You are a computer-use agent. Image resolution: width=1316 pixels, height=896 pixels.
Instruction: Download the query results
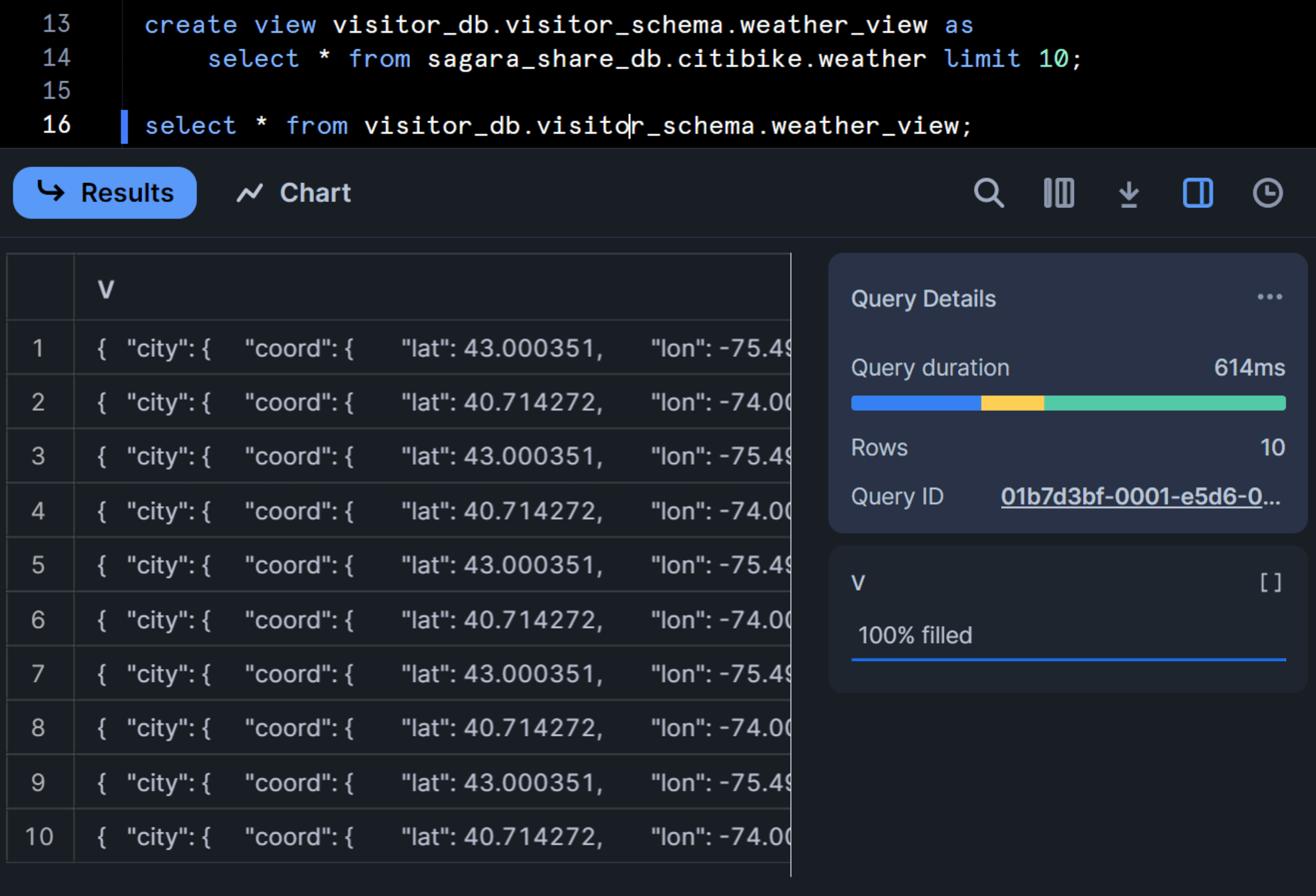click(1129, 193)
